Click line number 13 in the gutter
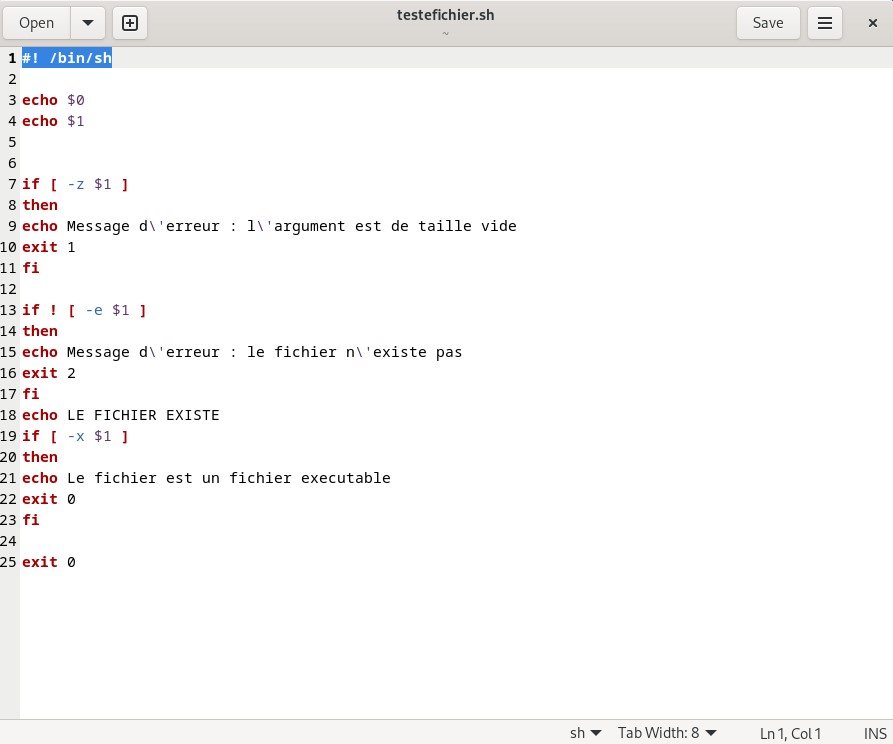Viewport: 893px width, 744px height. tap(10, 310)
